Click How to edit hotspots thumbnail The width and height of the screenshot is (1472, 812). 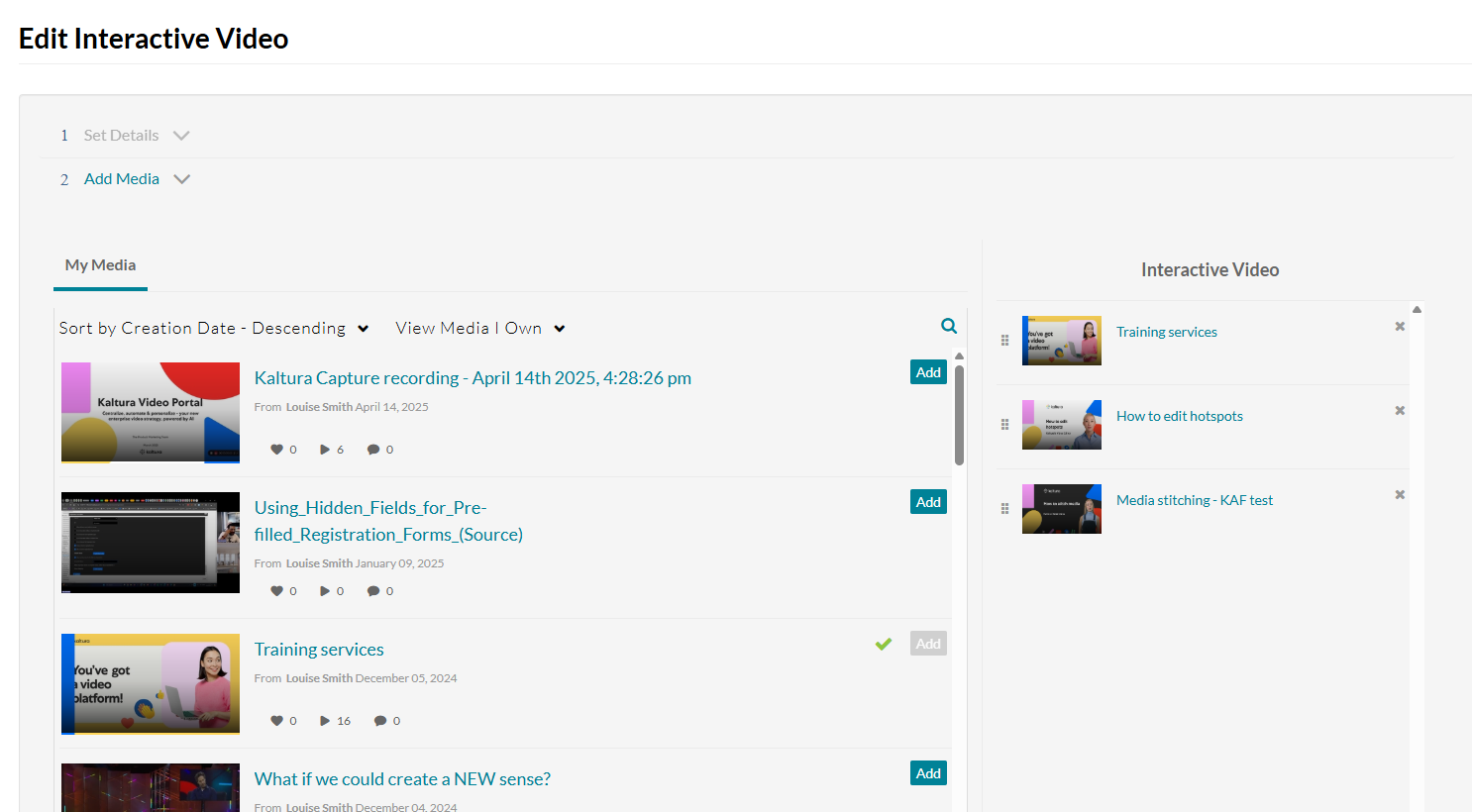pyautogui.click(x=1062, y=425)
